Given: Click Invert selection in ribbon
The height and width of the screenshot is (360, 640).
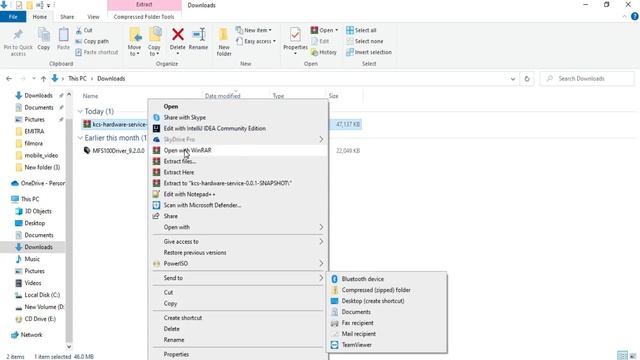Looking at the screenshot, I should pos(369,52).
